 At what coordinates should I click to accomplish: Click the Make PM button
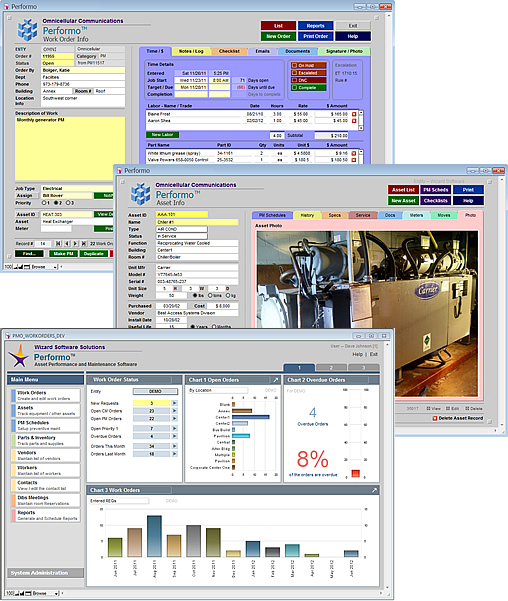(x=63, y=254)
